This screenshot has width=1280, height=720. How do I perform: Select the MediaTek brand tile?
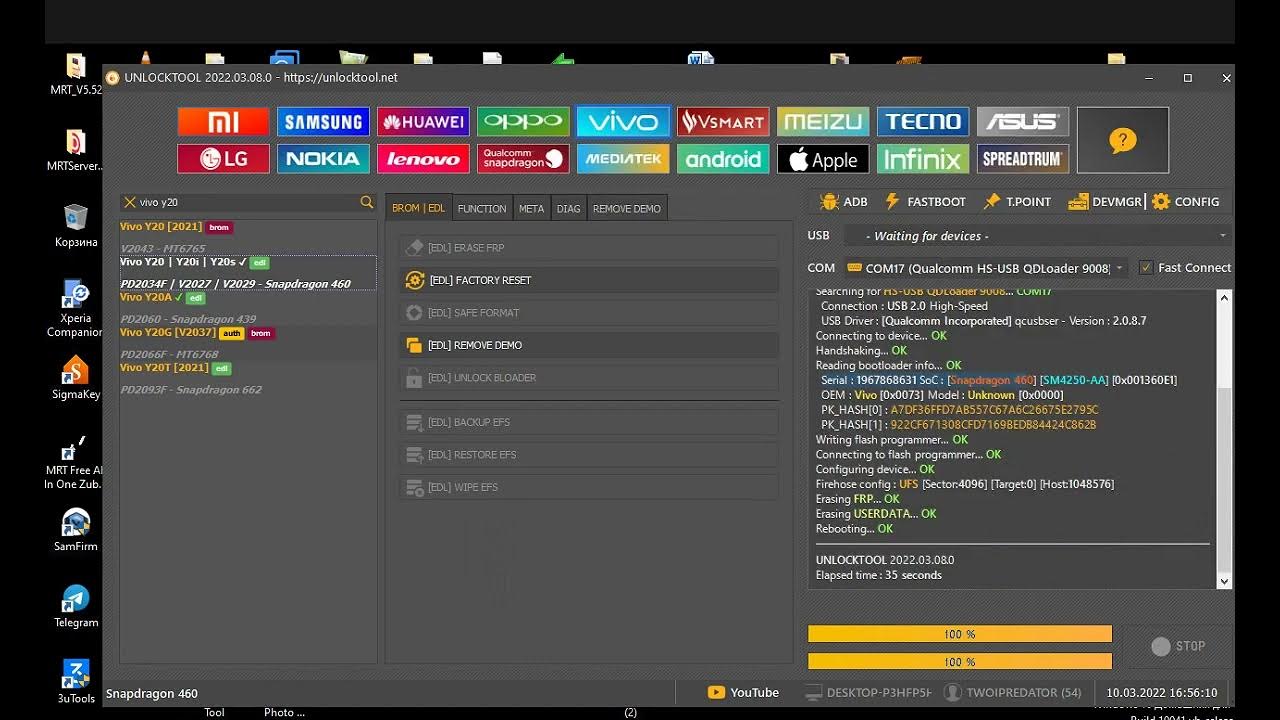[623, 159]
